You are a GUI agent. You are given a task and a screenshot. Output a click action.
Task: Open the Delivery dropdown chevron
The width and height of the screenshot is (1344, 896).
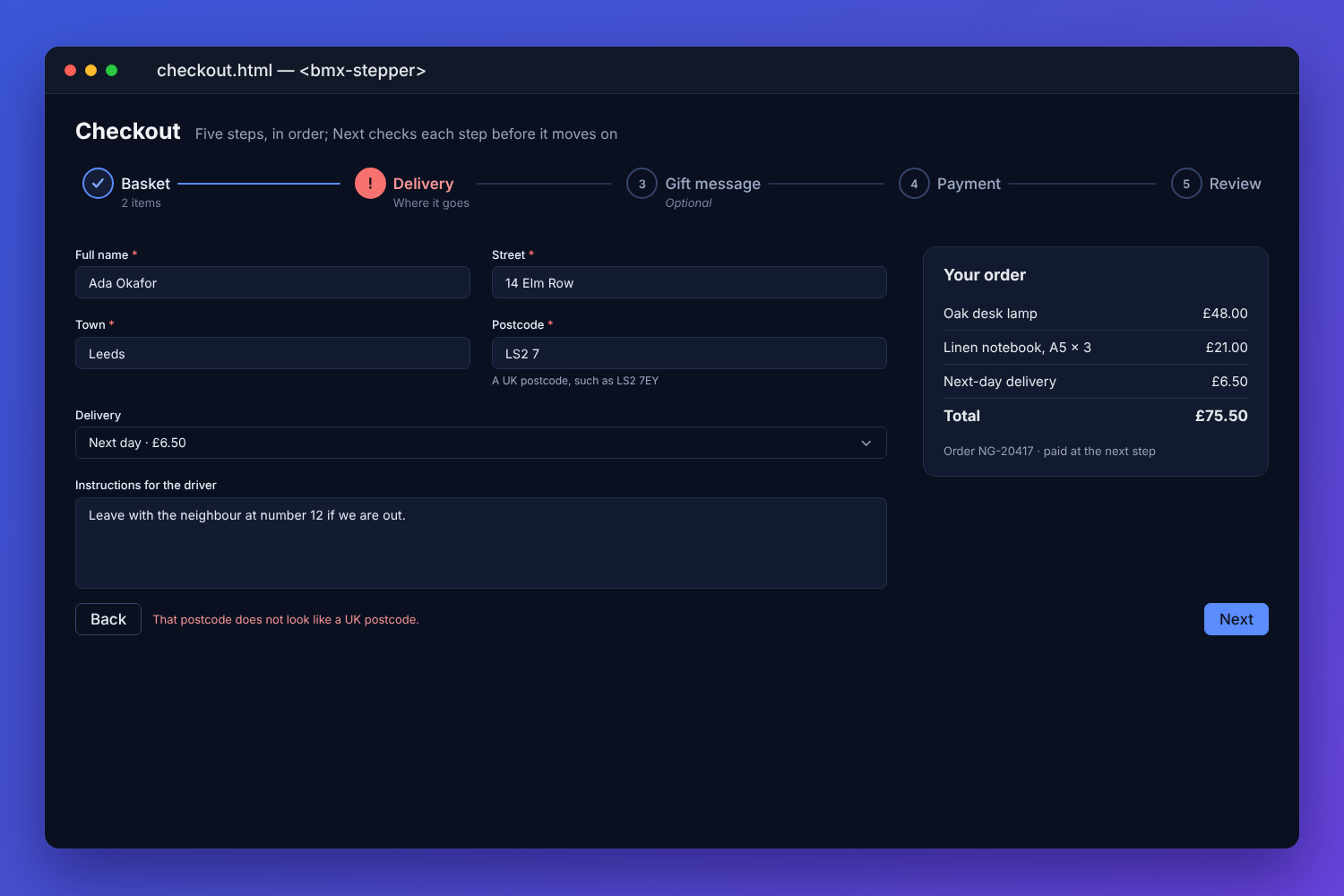[866, 443]
